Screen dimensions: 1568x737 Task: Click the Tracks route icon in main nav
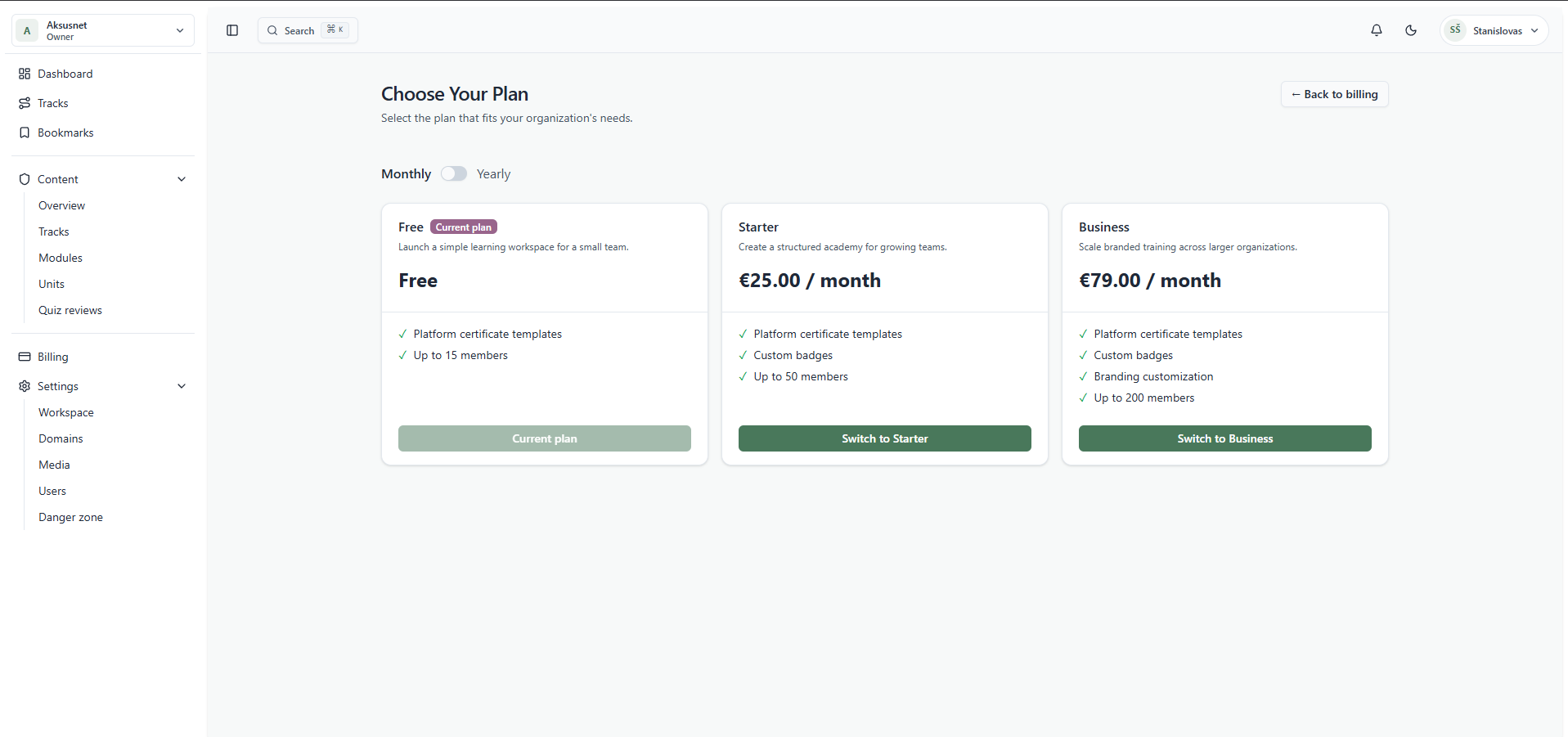click(25, 103)
